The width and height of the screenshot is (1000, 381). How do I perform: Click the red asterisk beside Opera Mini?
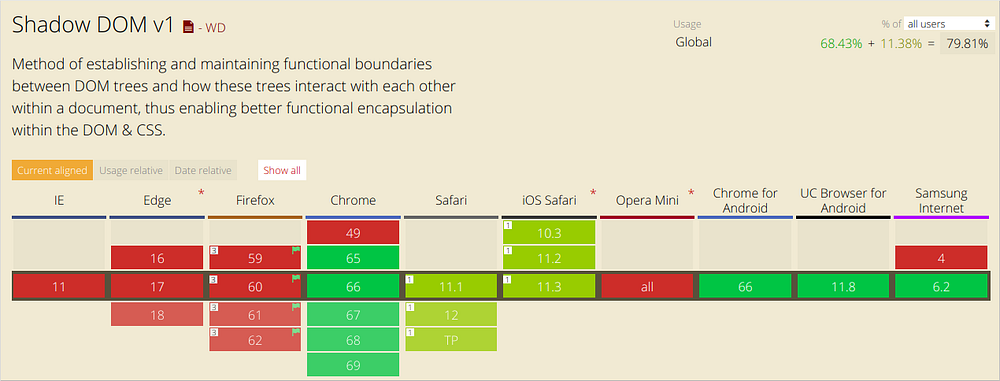691,192
